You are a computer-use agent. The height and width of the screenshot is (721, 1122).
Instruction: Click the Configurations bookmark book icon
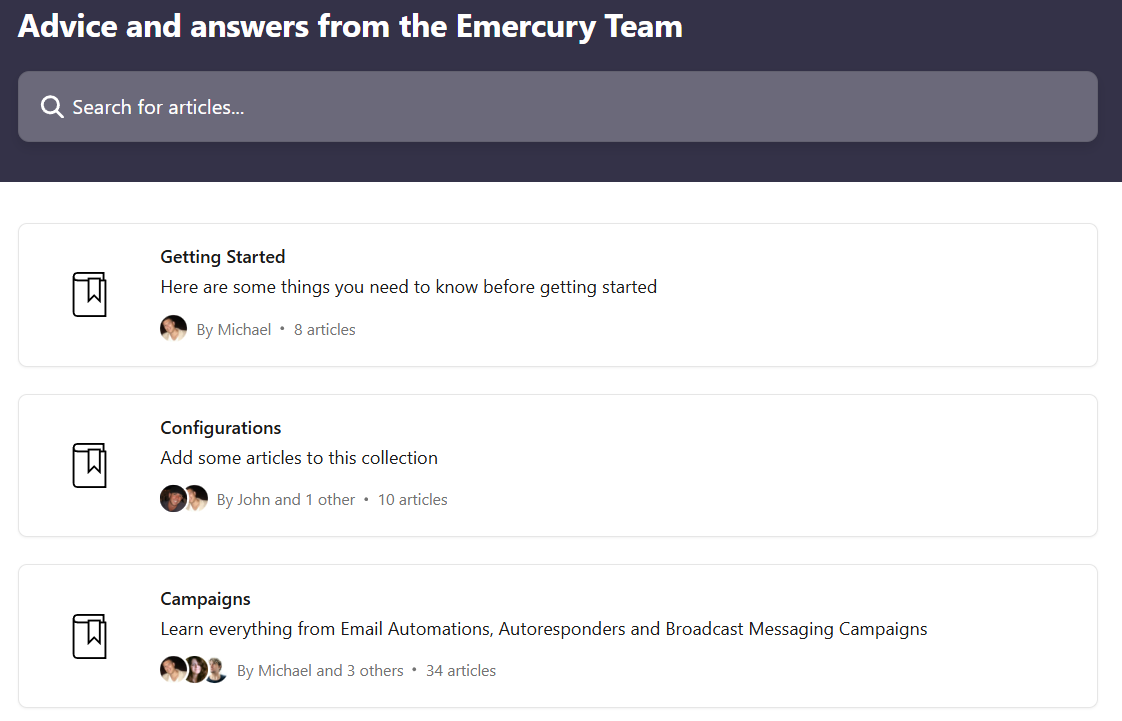[x=89, y=466]
